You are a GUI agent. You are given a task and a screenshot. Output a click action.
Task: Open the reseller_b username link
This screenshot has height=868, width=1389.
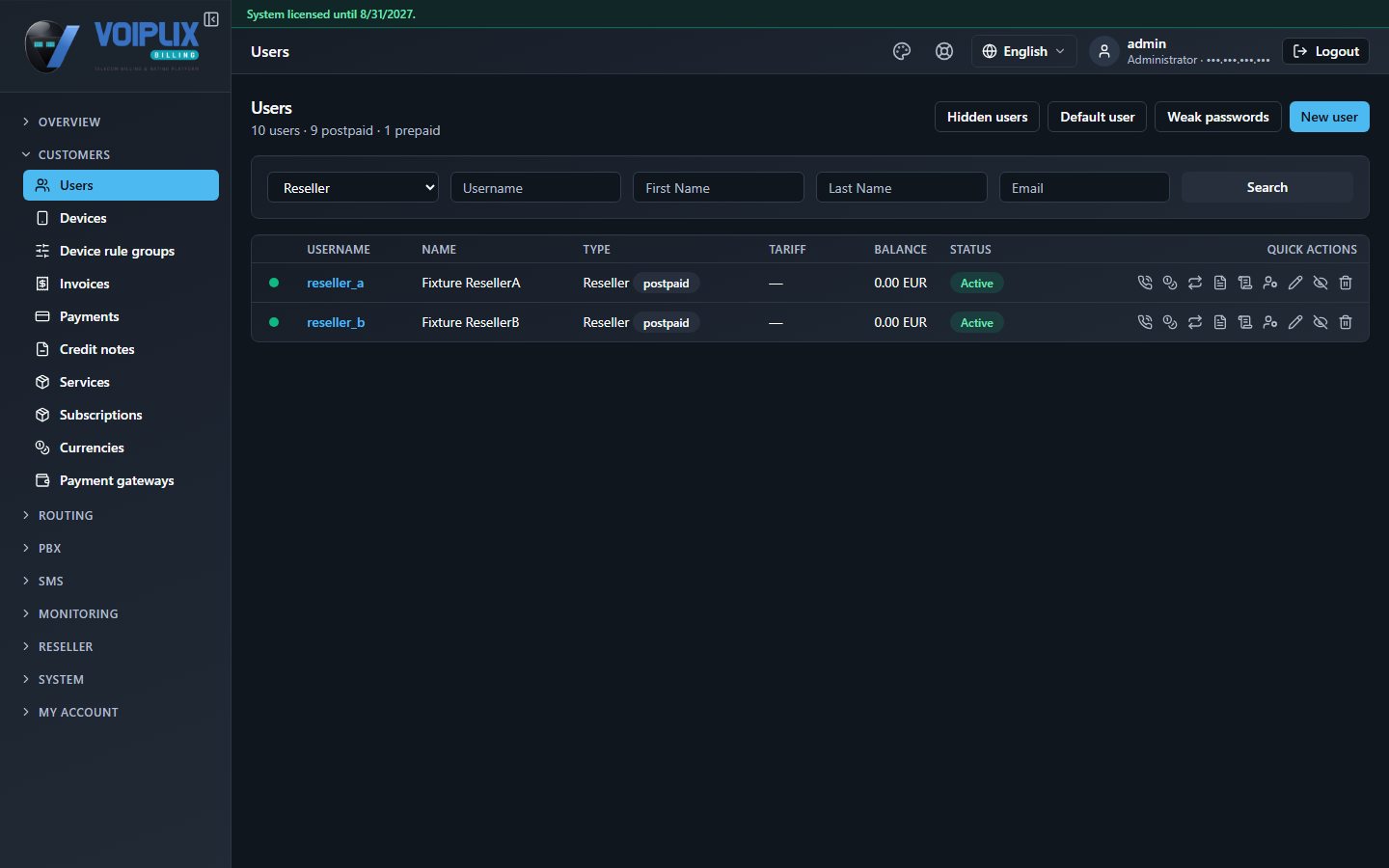336,322
